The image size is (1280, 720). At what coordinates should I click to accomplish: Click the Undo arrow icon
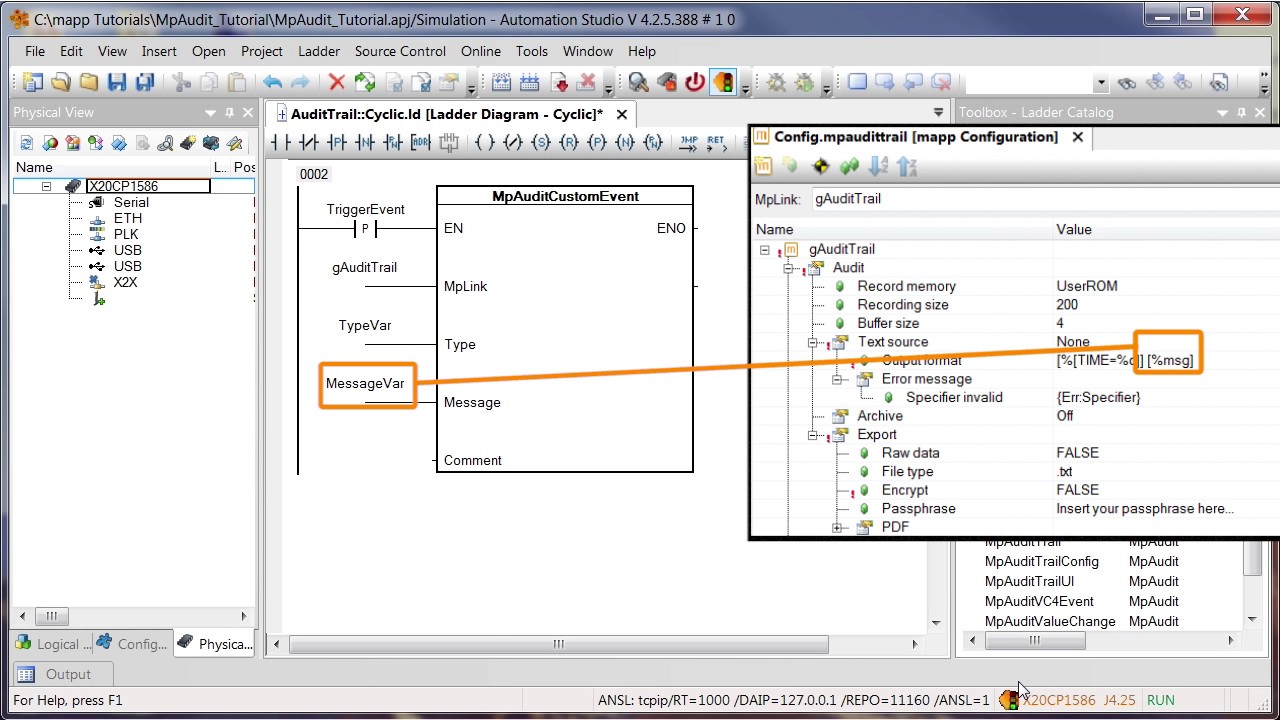(x=272, y=83)
